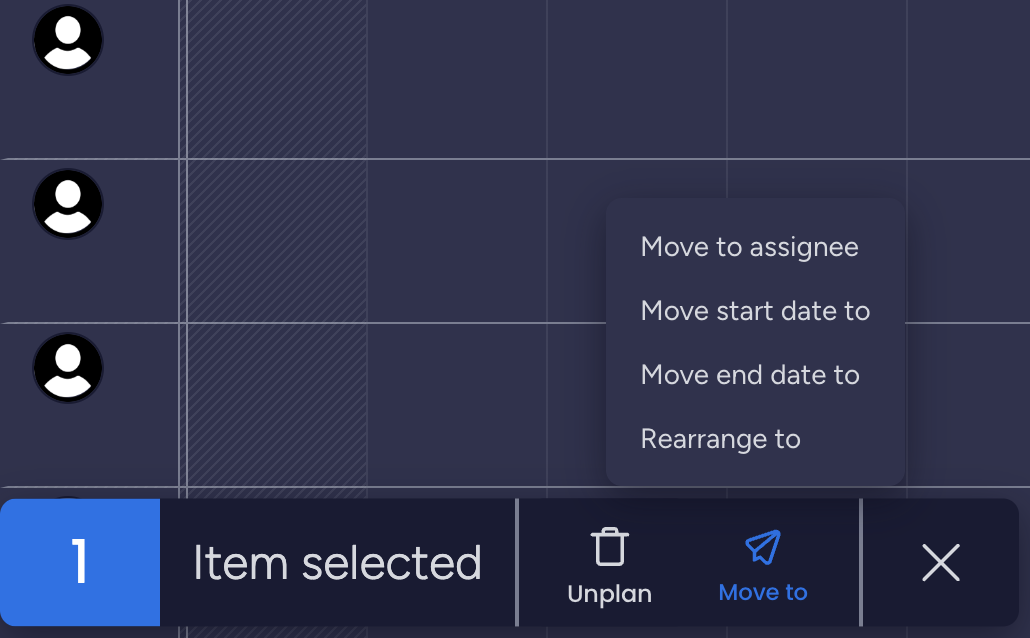Image resolution: width=1030 pixels, height=638 pixels.
Task: Click the rightmost empty cell in the first avatar row
Action: (967, 78)
